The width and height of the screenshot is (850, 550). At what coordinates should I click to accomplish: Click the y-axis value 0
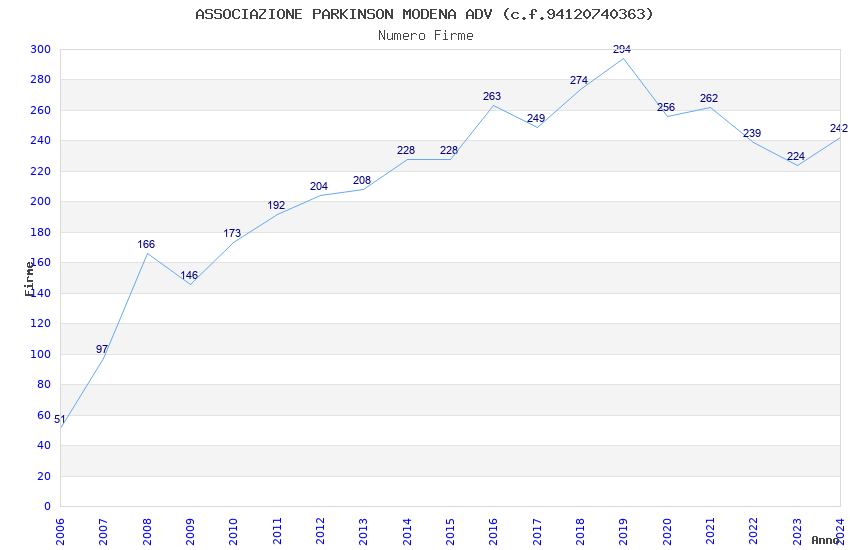click(x=48, y=506)
